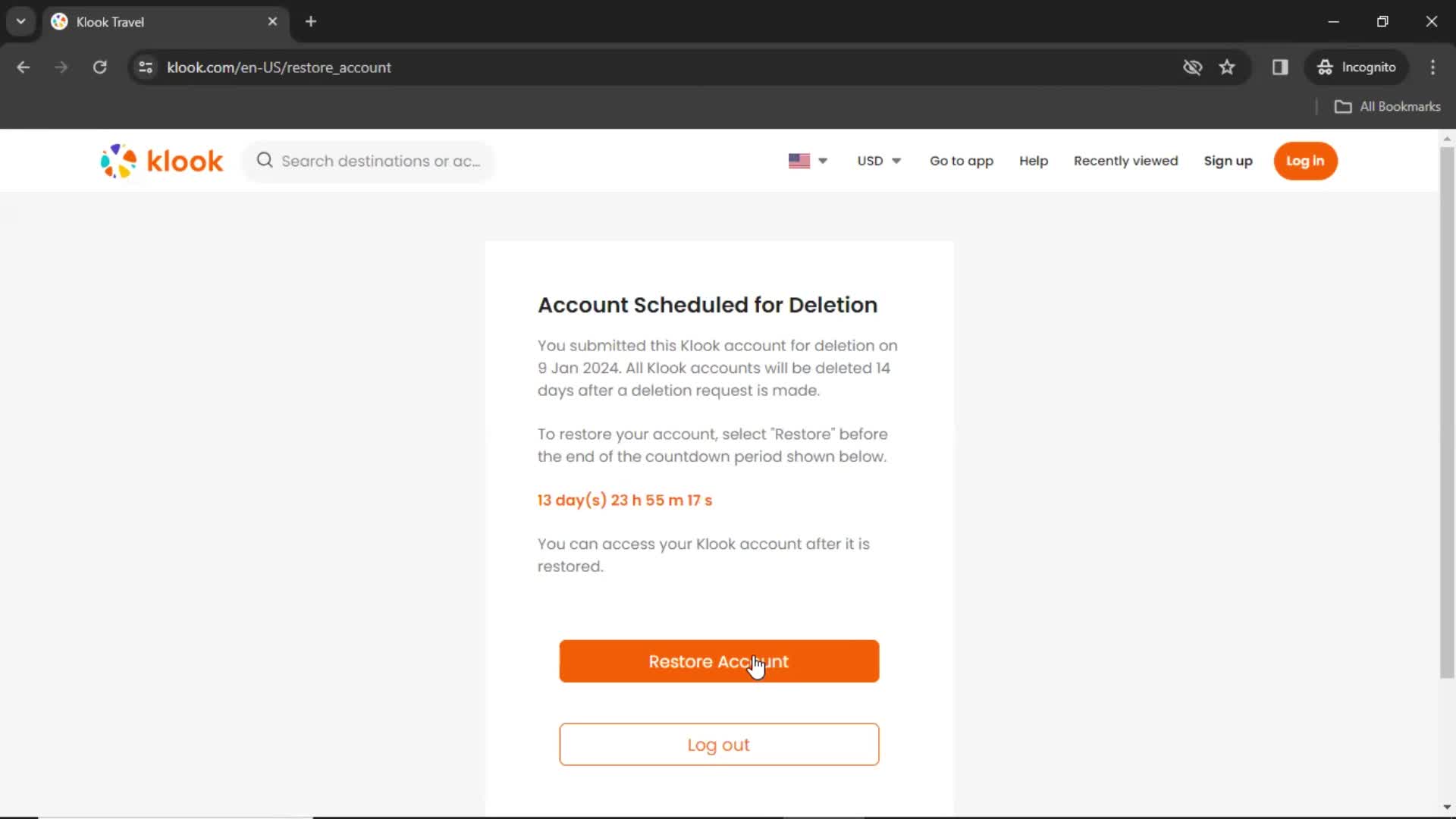Click the browser reload page button

point(99,67)
